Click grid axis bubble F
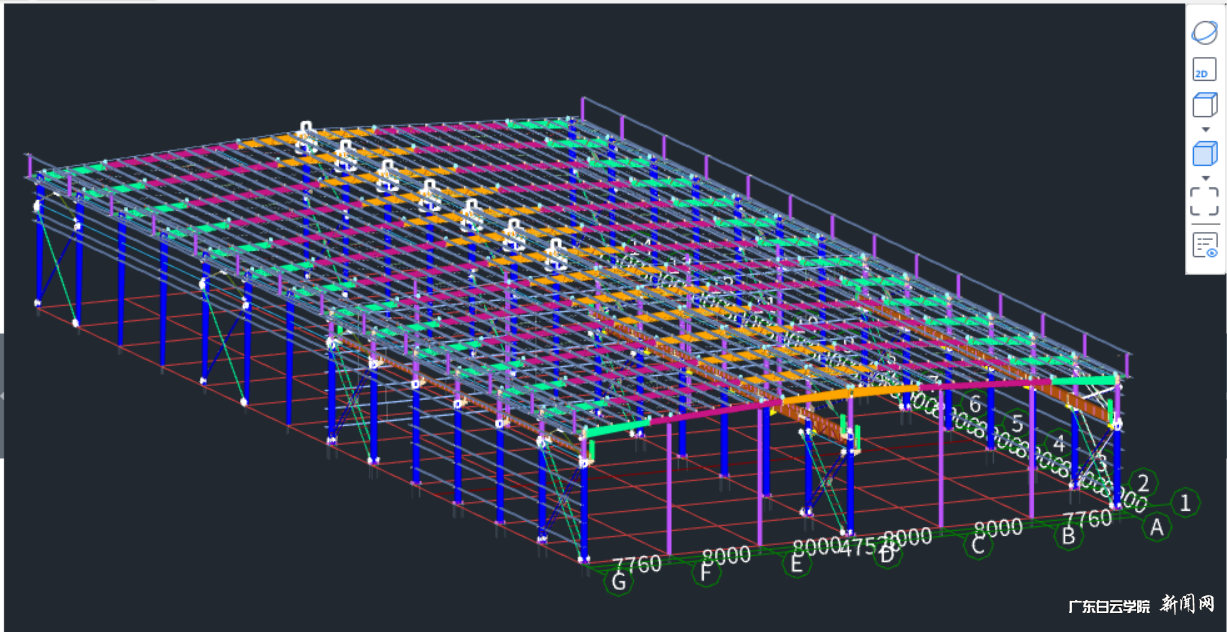This screenshot has height=632, width=1227. (x=708, y=573)
